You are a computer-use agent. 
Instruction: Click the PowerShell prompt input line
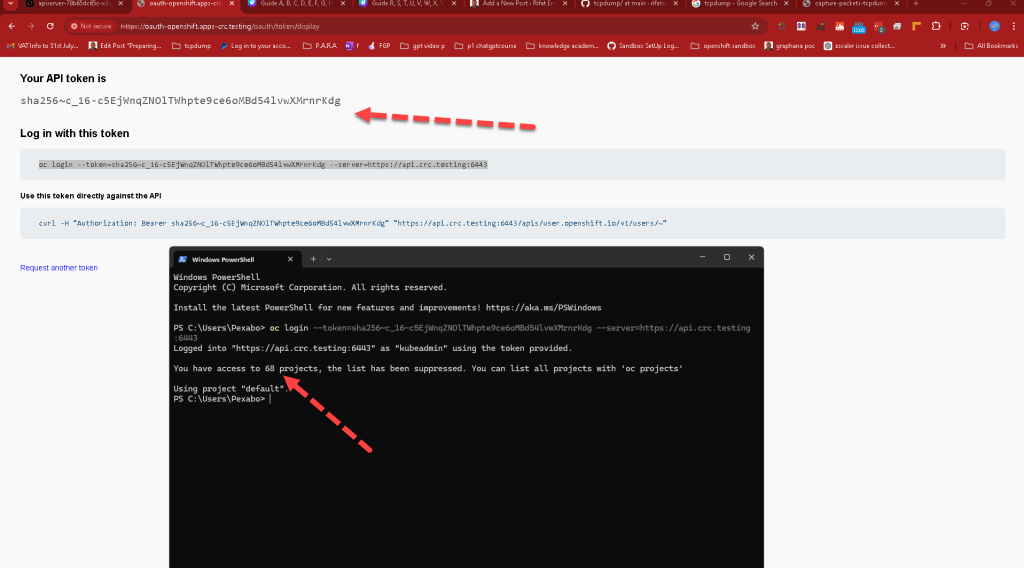pos(221,399)
